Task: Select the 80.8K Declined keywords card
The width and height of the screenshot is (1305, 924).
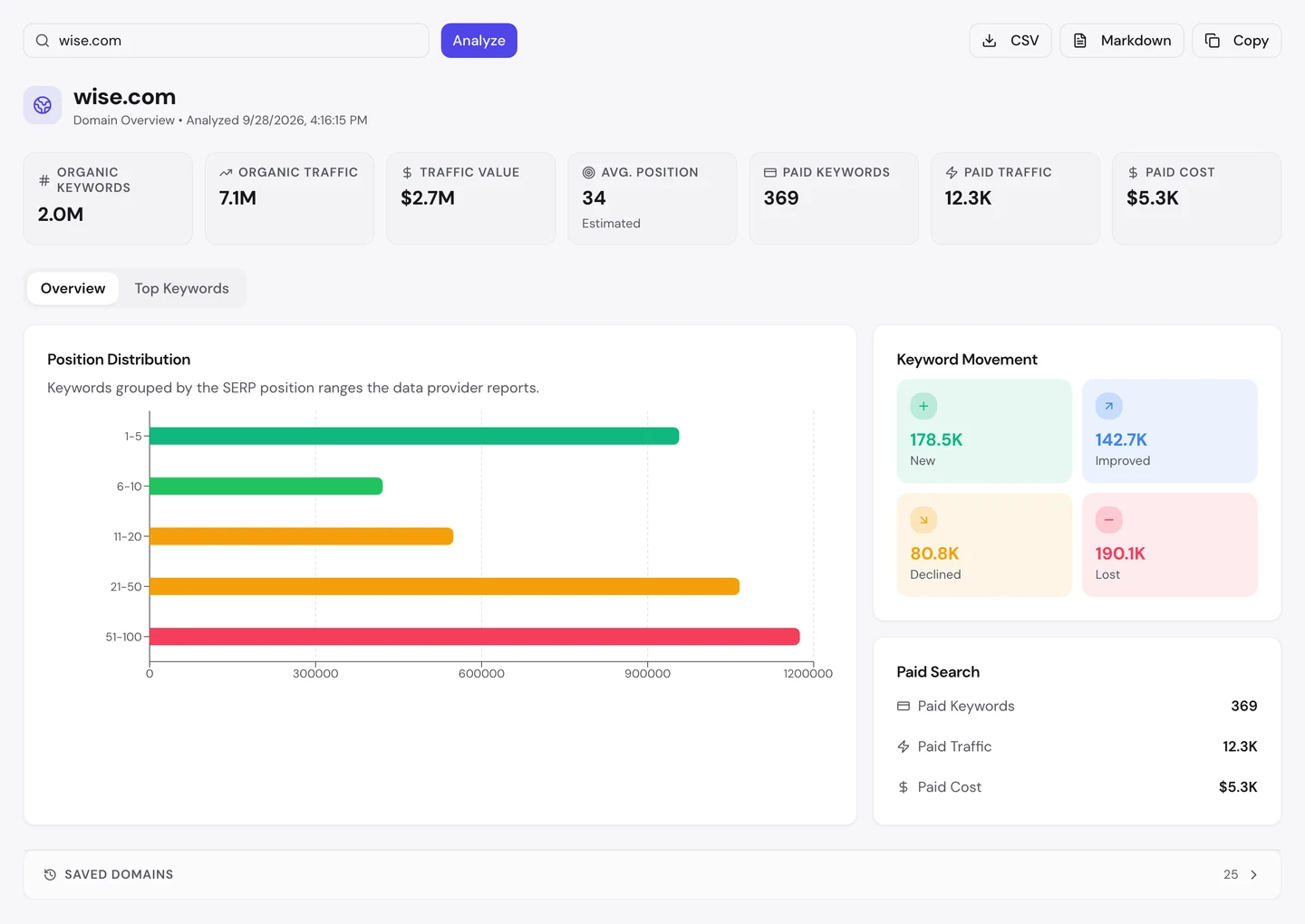Action: pos(984,544)
